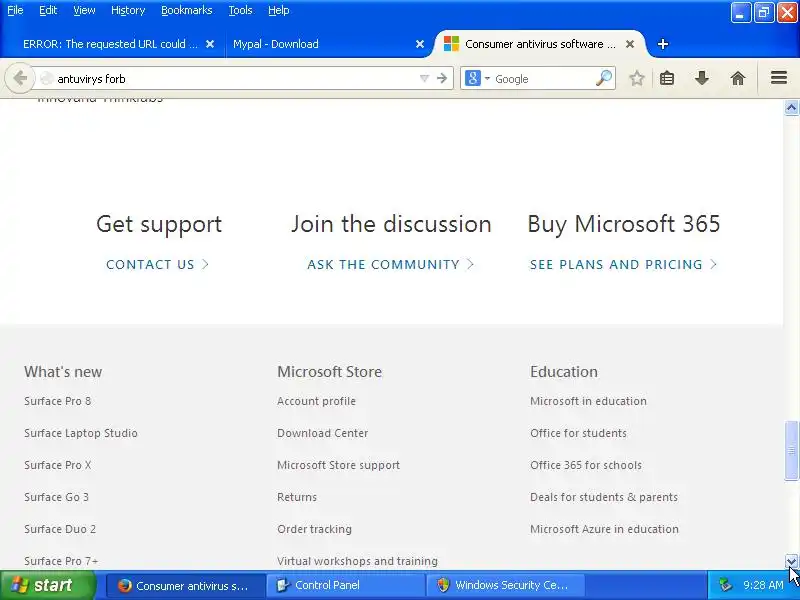The image size is (800, 600).
Task: Click the 9:28 AM taskbar clock
Action: pos(763,585)
